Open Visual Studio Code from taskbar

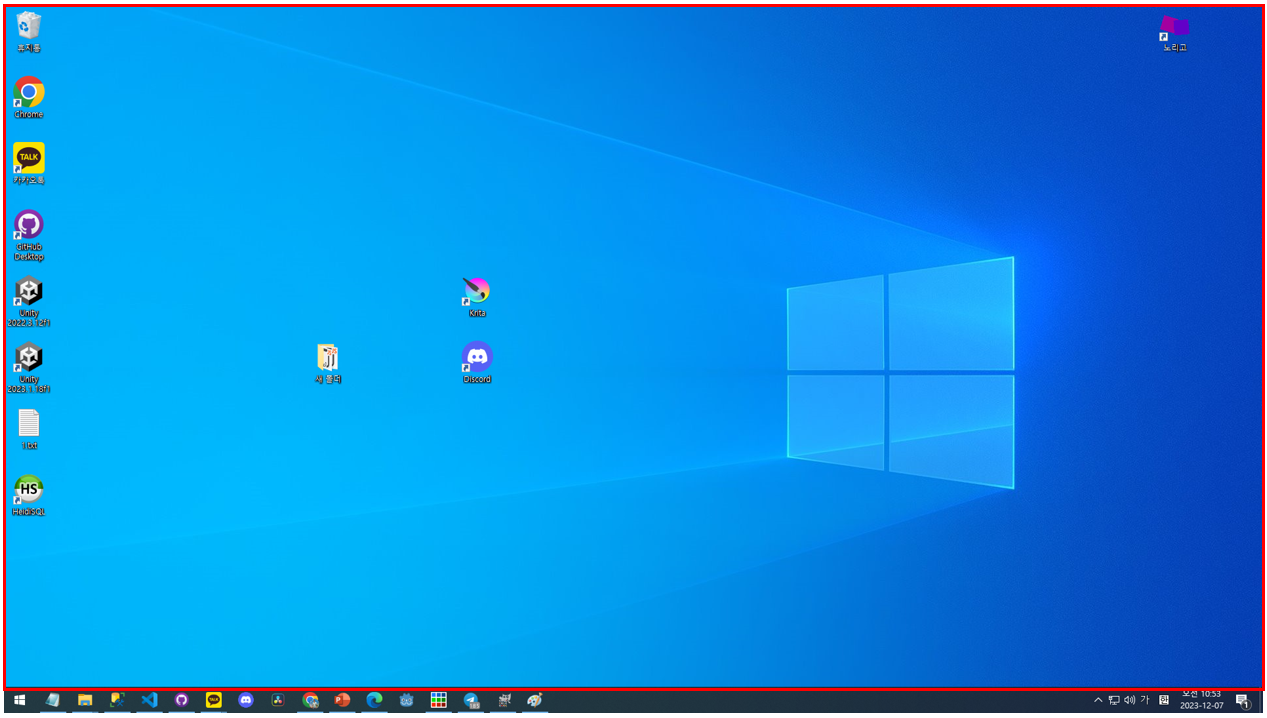(x=149, y=700)
